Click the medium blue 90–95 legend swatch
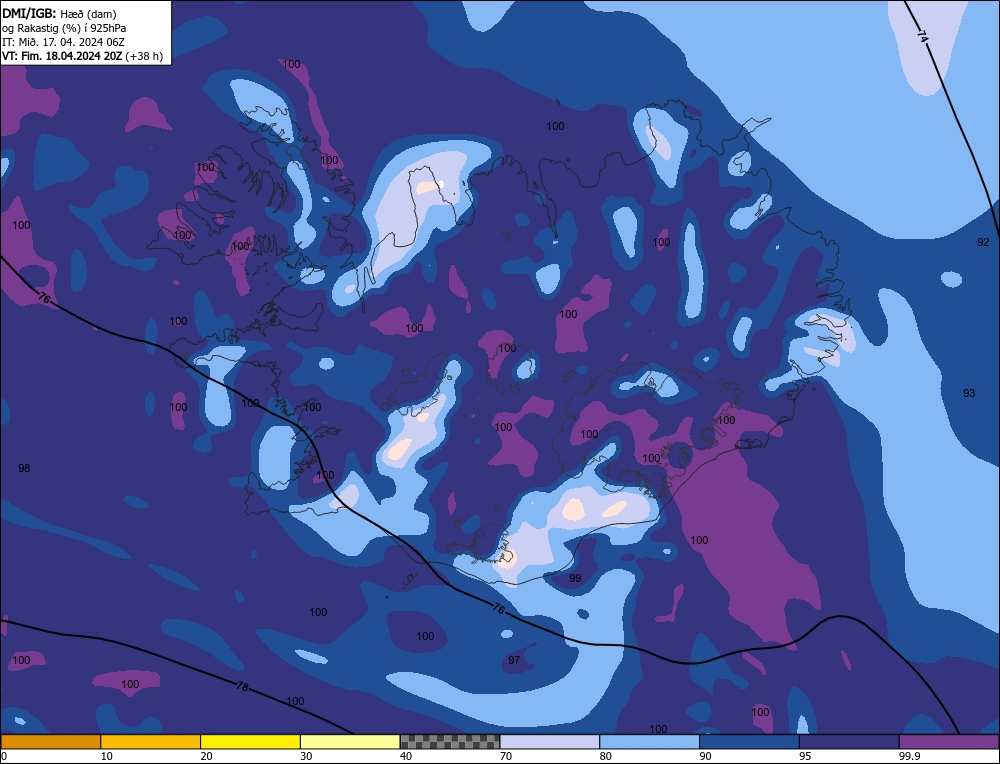 point(749,742)
